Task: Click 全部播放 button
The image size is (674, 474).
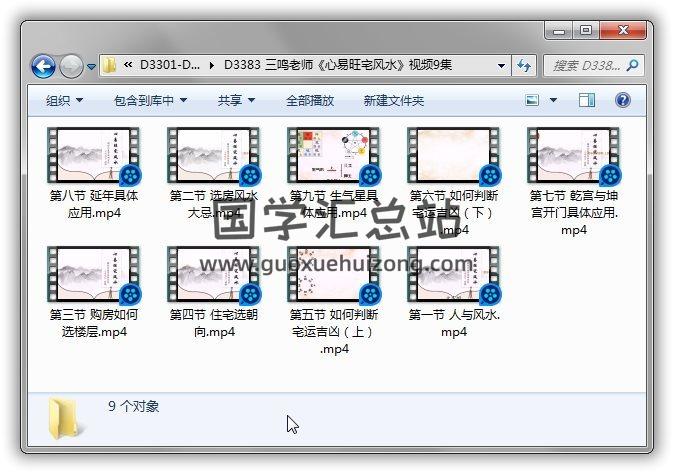Action: [310, 100]
